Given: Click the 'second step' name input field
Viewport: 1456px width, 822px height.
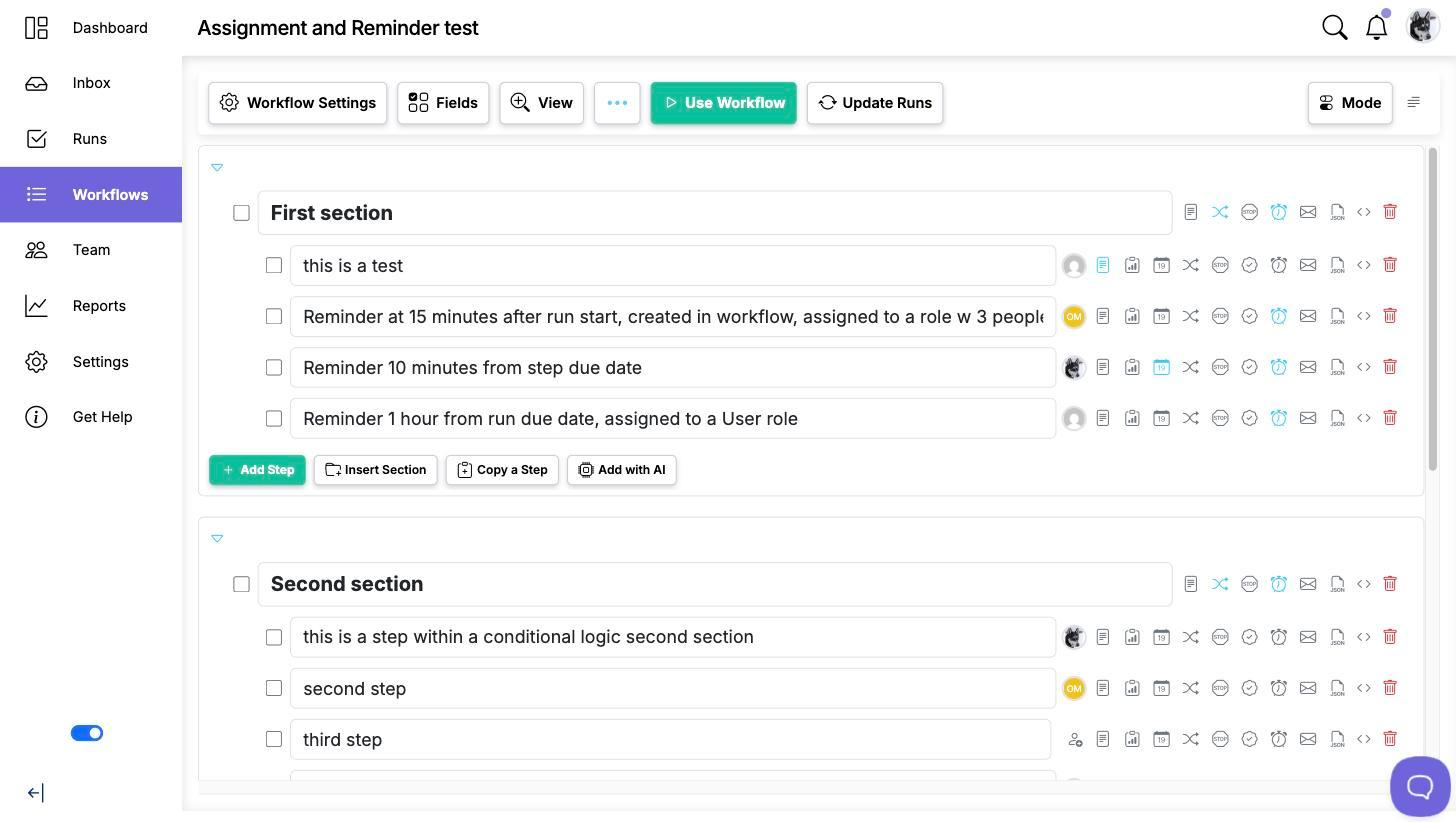Looking at the screenshot, I should [x=673, y=688].
